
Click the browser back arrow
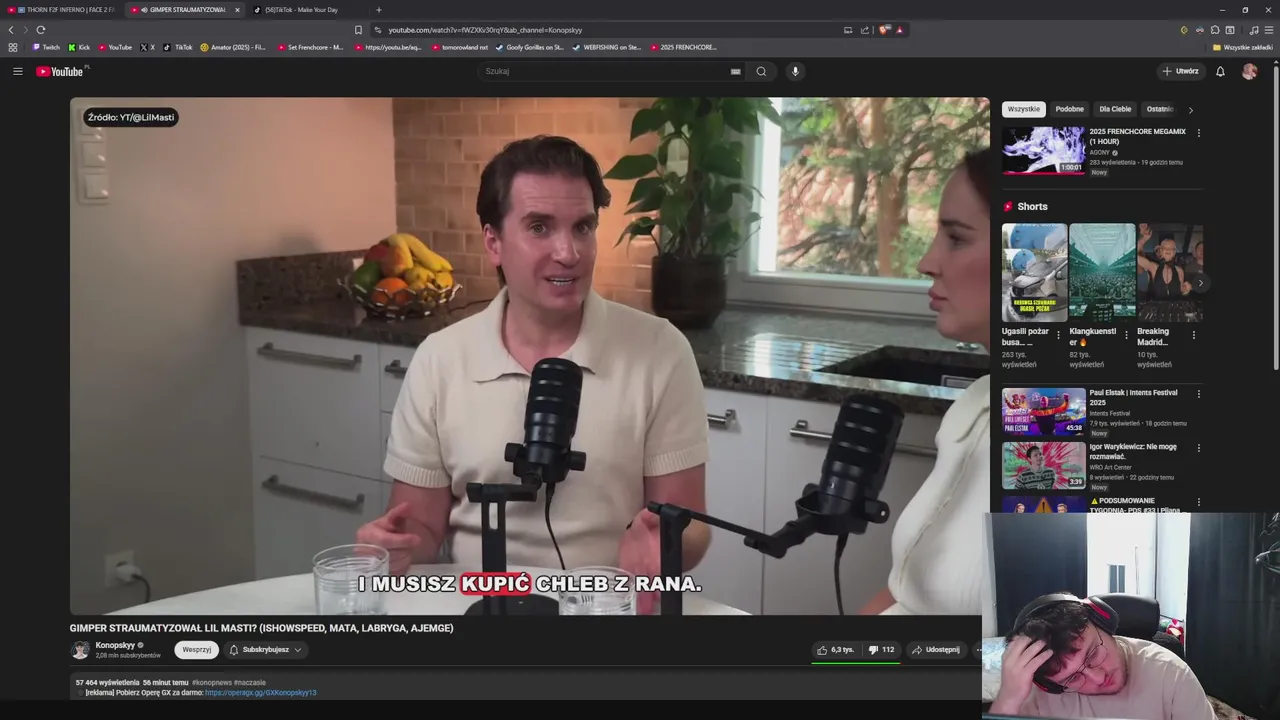point(11,30)
